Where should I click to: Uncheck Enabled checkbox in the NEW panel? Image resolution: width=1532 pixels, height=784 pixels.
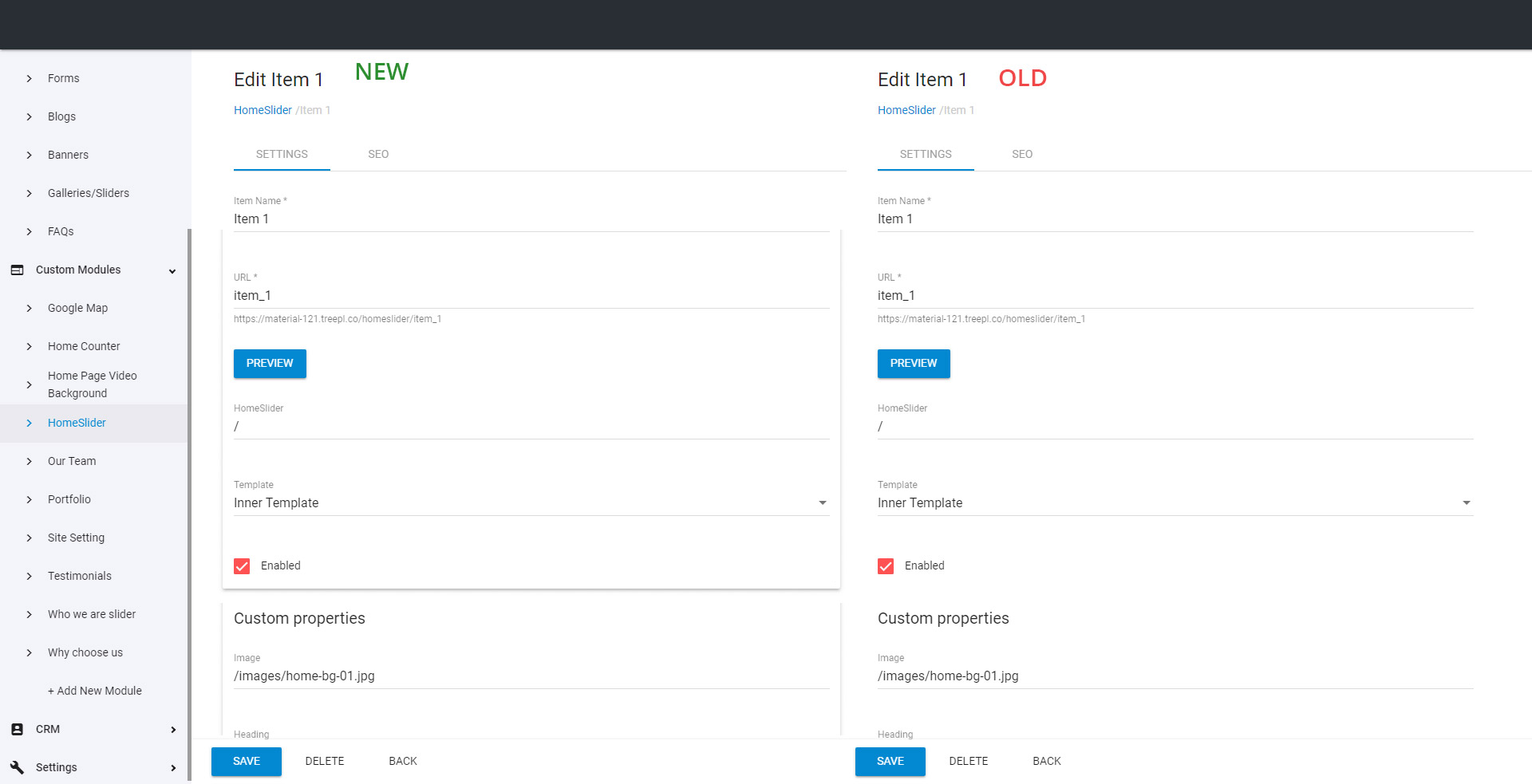pyautogui.click(x=242, y=566)
